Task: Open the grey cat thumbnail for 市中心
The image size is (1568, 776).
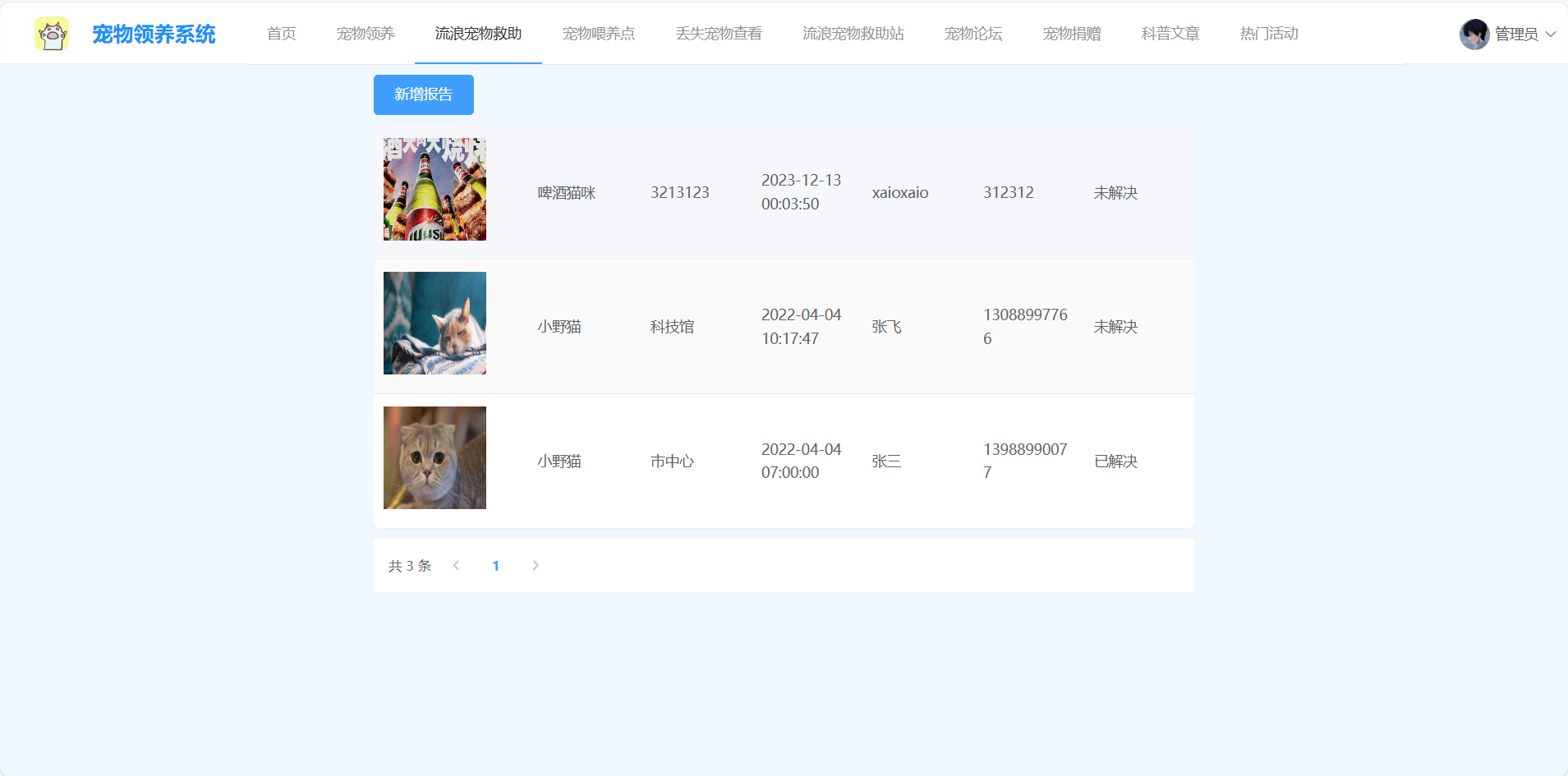Action: click(435, 457)
